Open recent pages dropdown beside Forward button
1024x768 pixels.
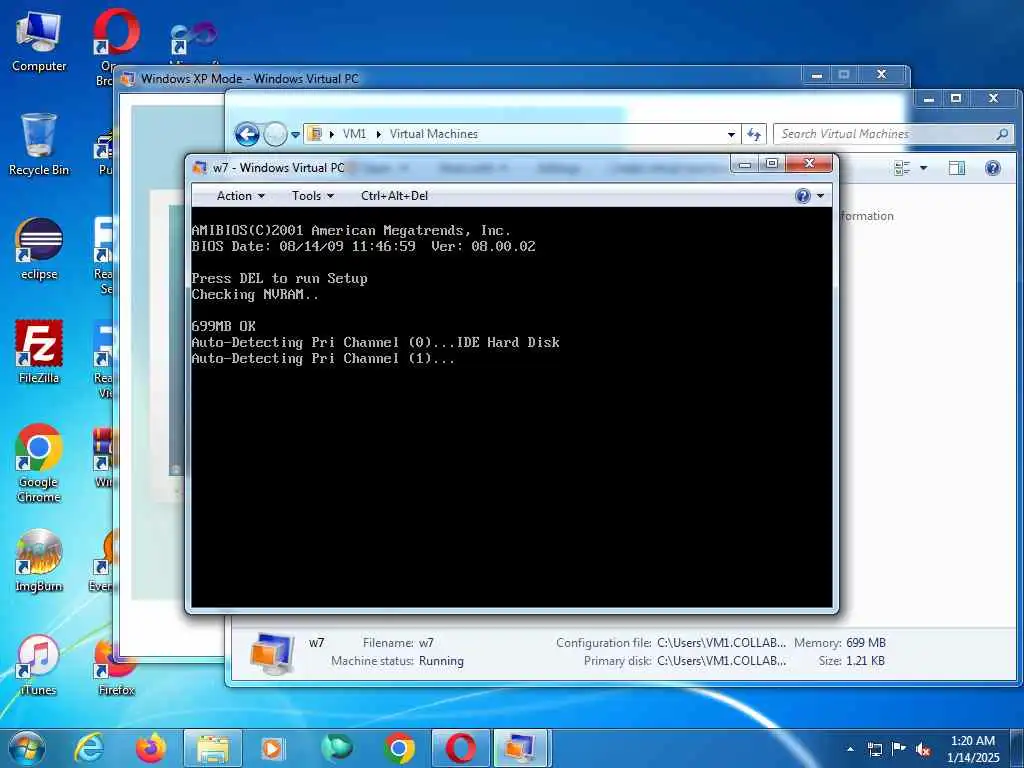tap(295, 135)
